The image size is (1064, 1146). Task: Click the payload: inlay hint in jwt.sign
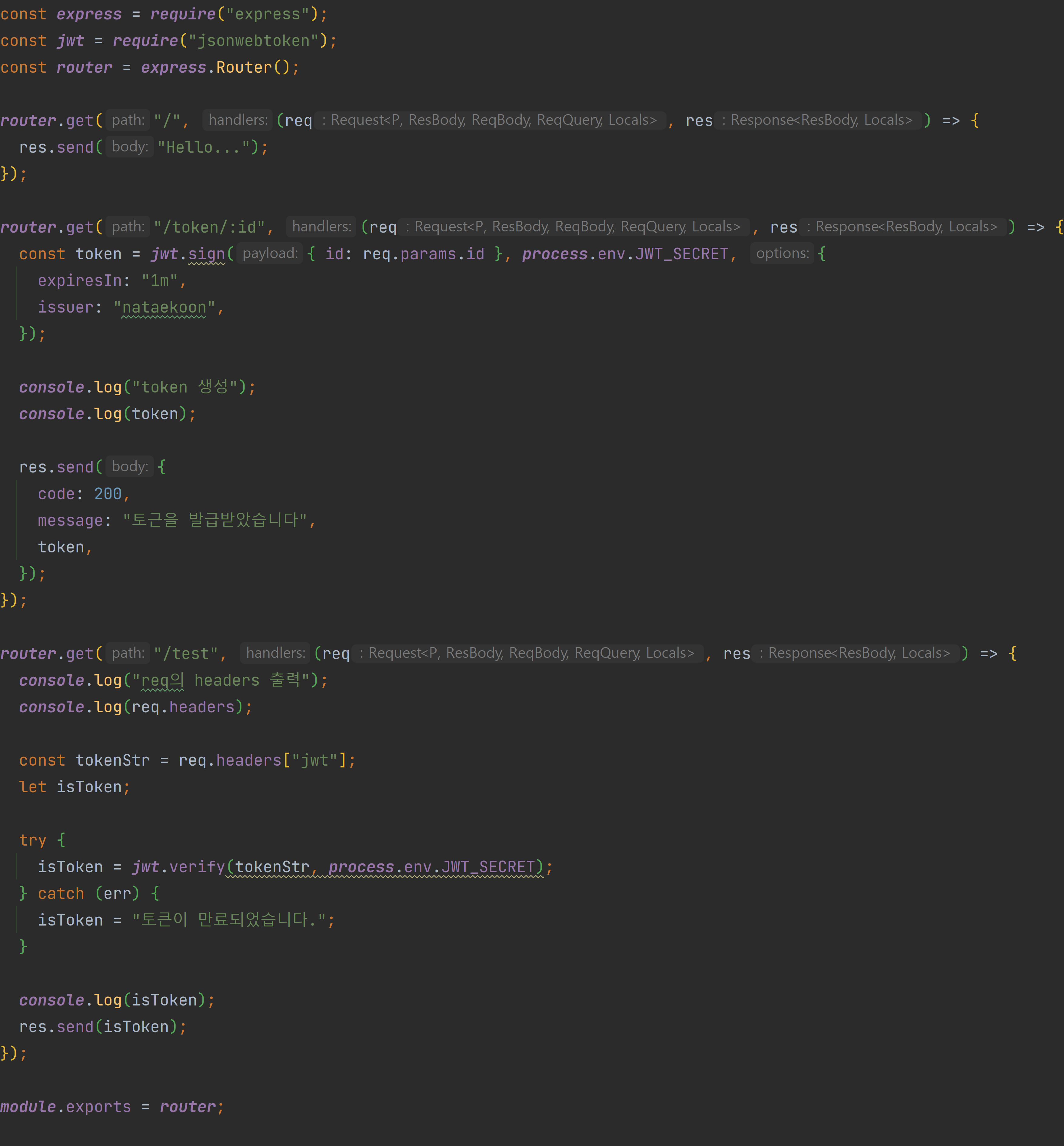(270, 253)
